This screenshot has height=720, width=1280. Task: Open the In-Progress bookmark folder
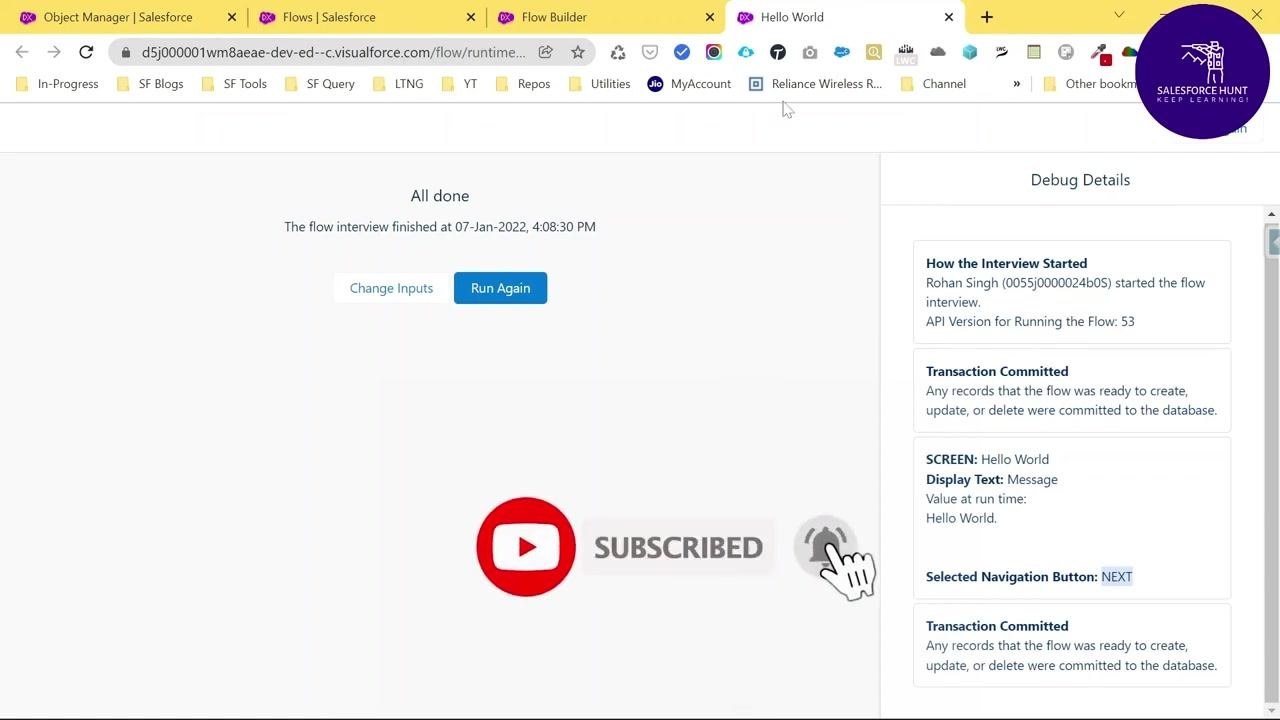pos(57,84)
